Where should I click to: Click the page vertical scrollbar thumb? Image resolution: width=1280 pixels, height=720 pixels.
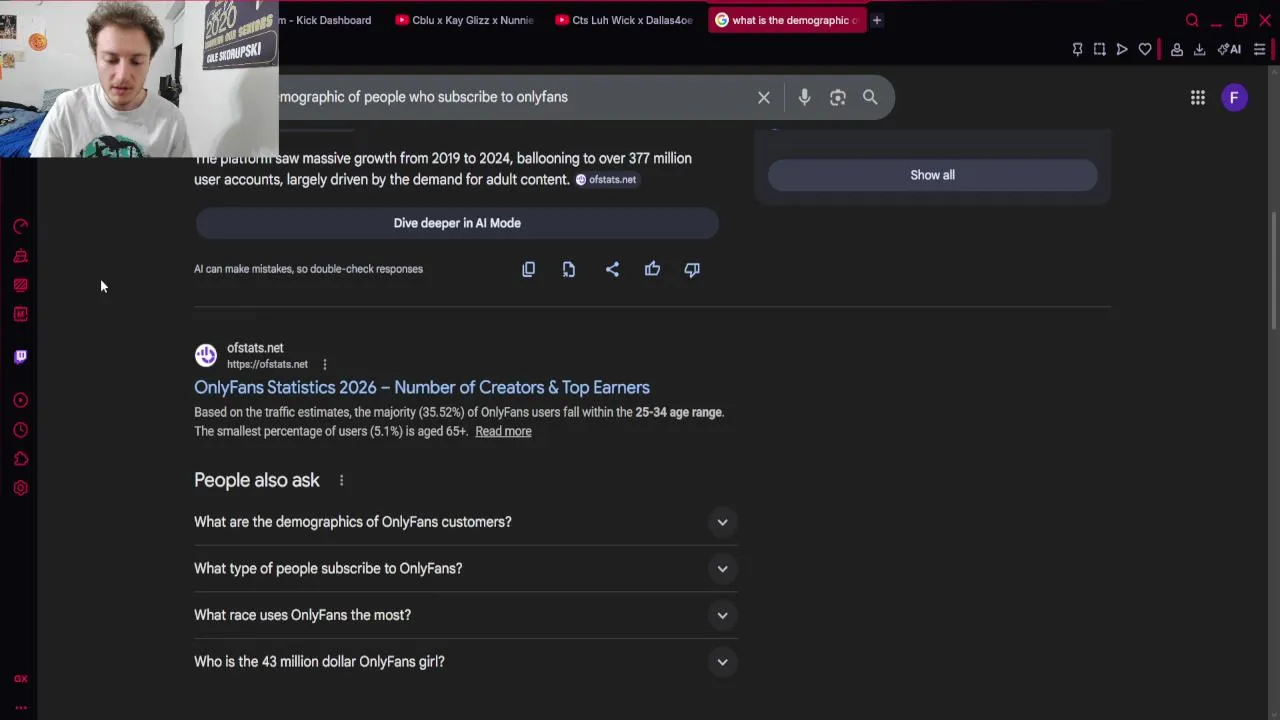click(x=1273, y=268)
